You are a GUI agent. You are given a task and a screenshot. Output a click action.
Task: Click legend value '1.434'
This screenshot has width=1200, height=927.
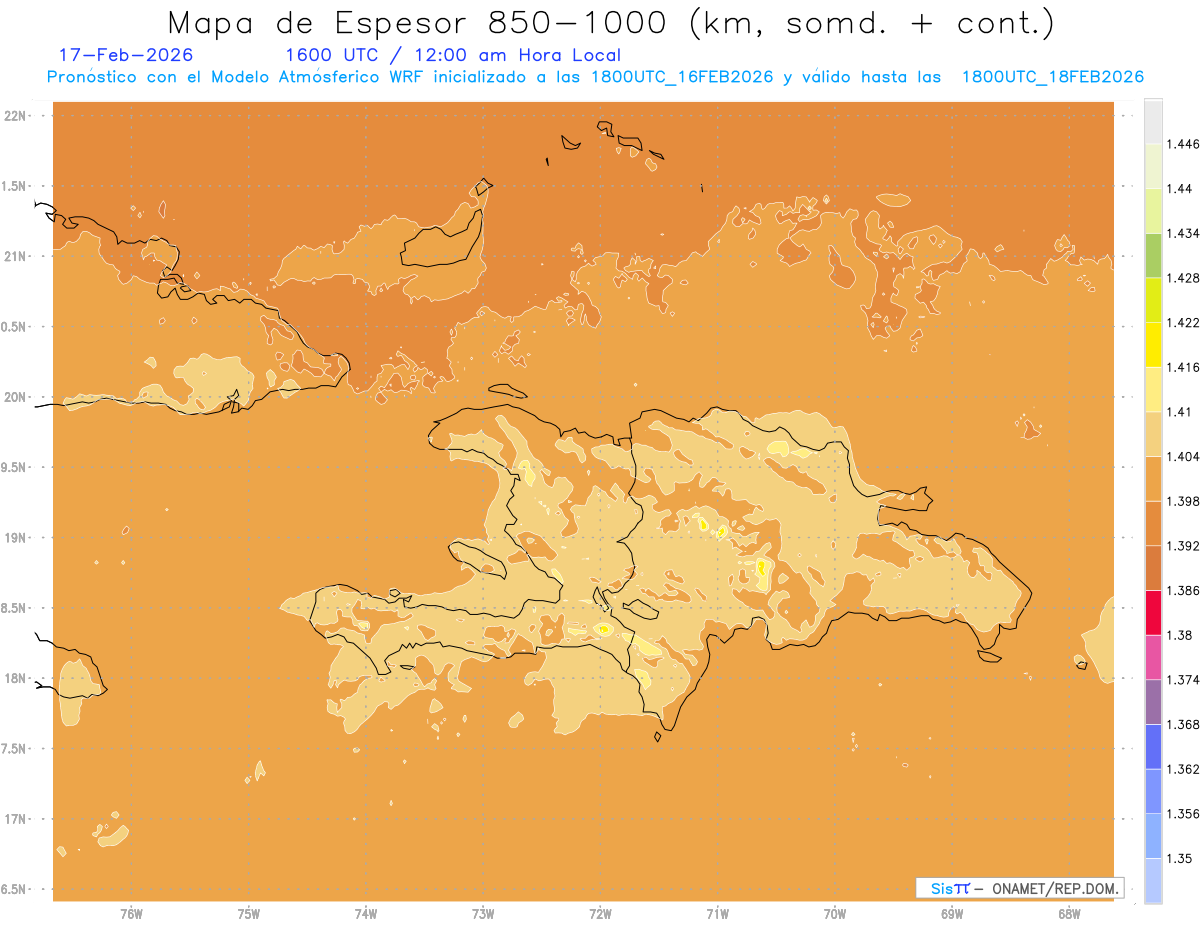point(1185,233)
